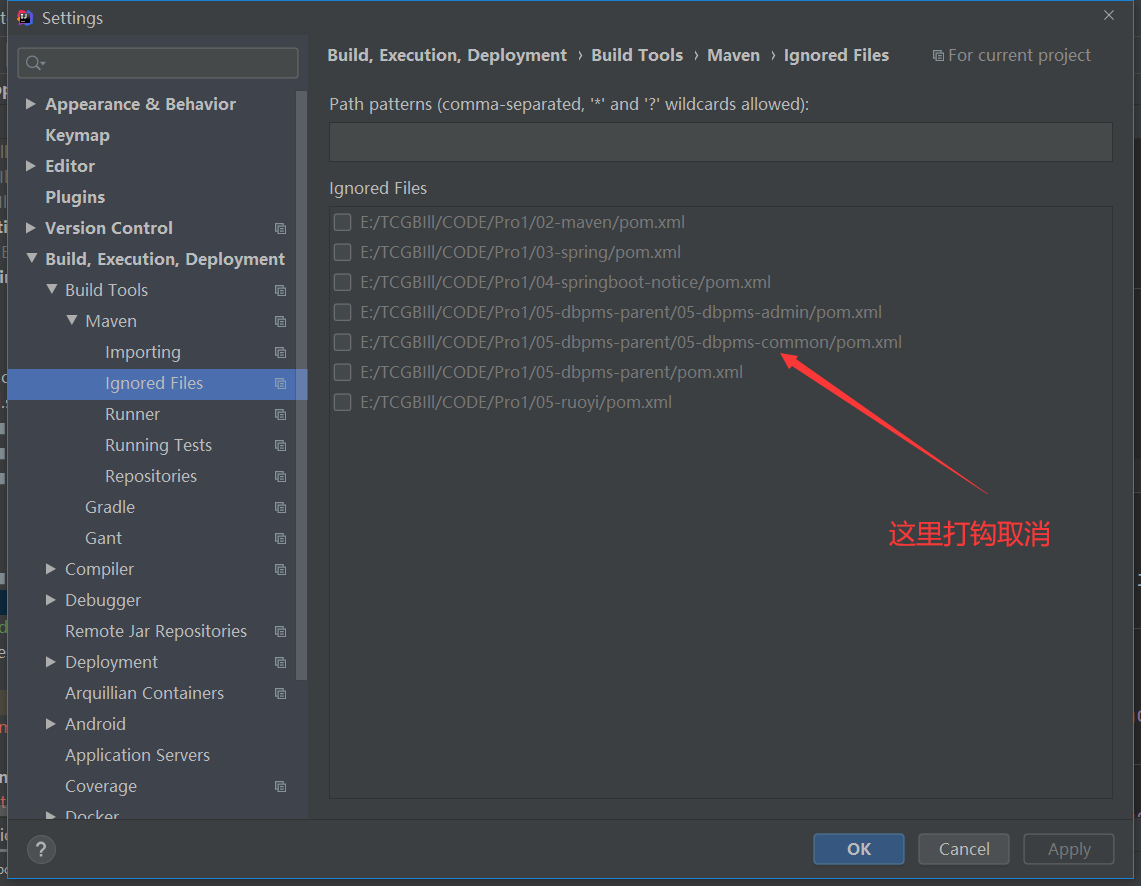Viewport: 1141px width, 886px height.
Task: Select Running Tests under Maven
Action: [159, 445]
